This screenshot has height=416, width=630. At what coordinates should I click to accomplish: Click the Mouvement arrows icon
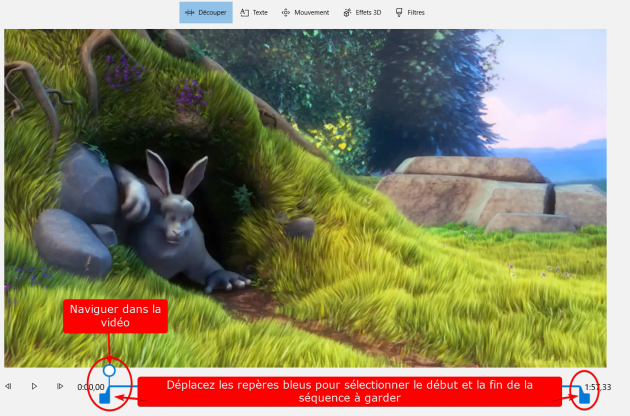click(x=286, y=13)
